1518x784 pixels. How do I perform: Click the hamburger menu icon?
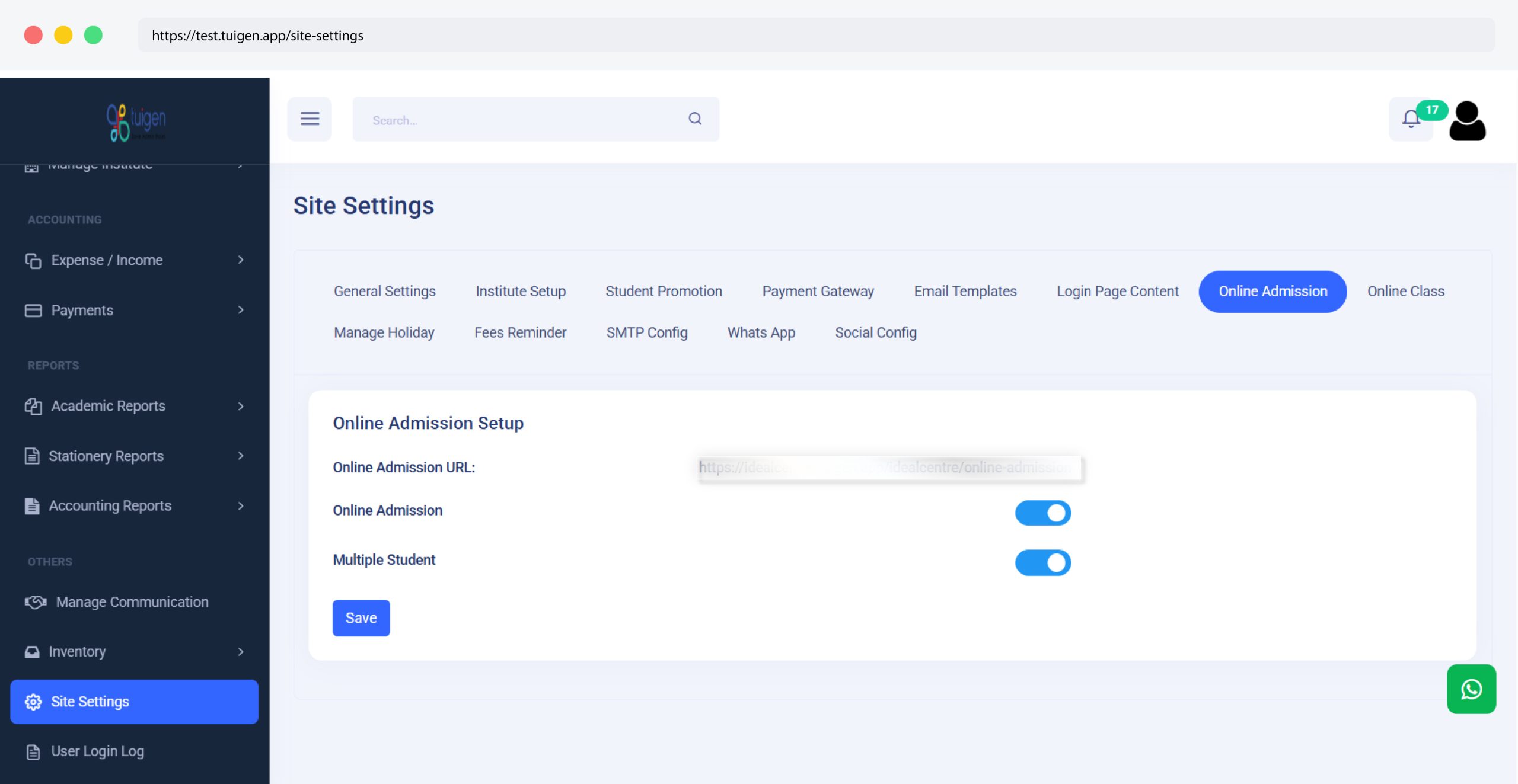(x=310, y=119)
